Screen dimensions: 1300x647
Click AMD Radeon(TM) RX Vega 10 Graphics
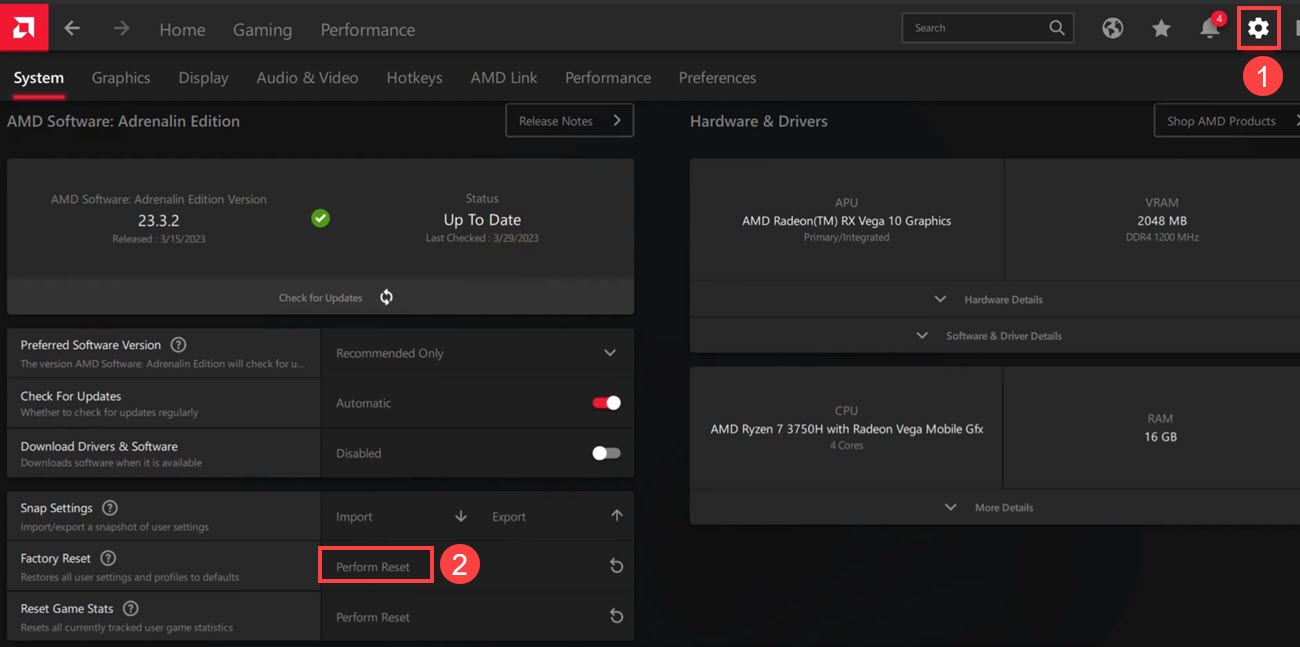[846, 221]
